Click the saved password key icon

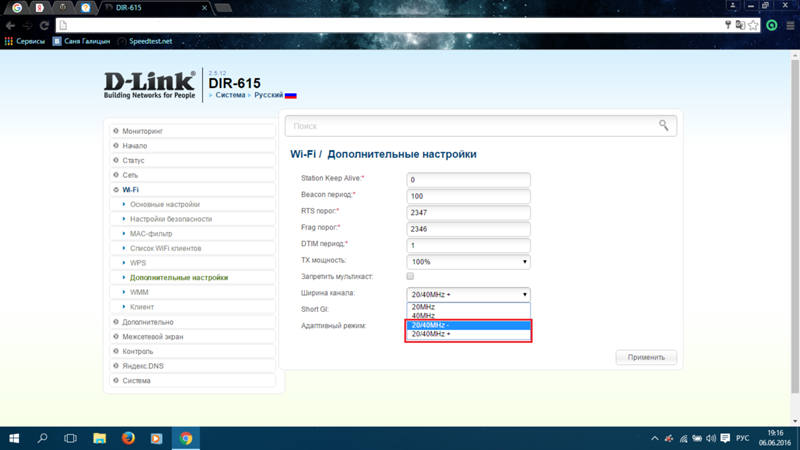728,26
